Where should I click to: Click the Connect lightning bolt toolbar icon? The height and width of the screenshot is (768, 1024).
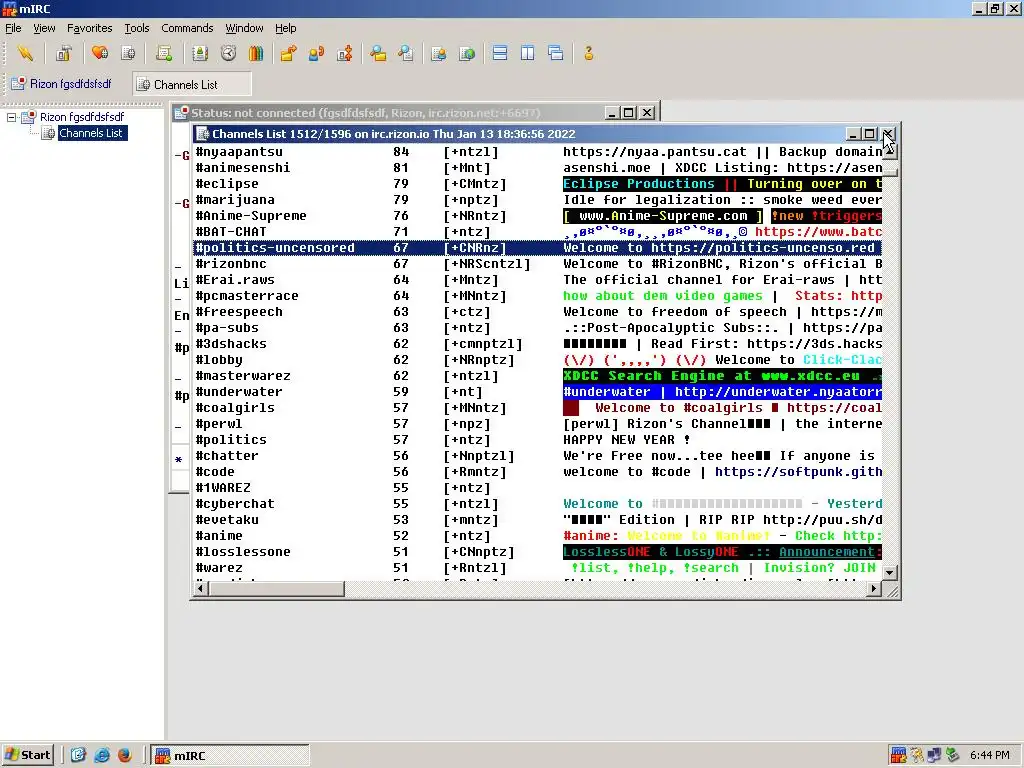click(25, 54)
